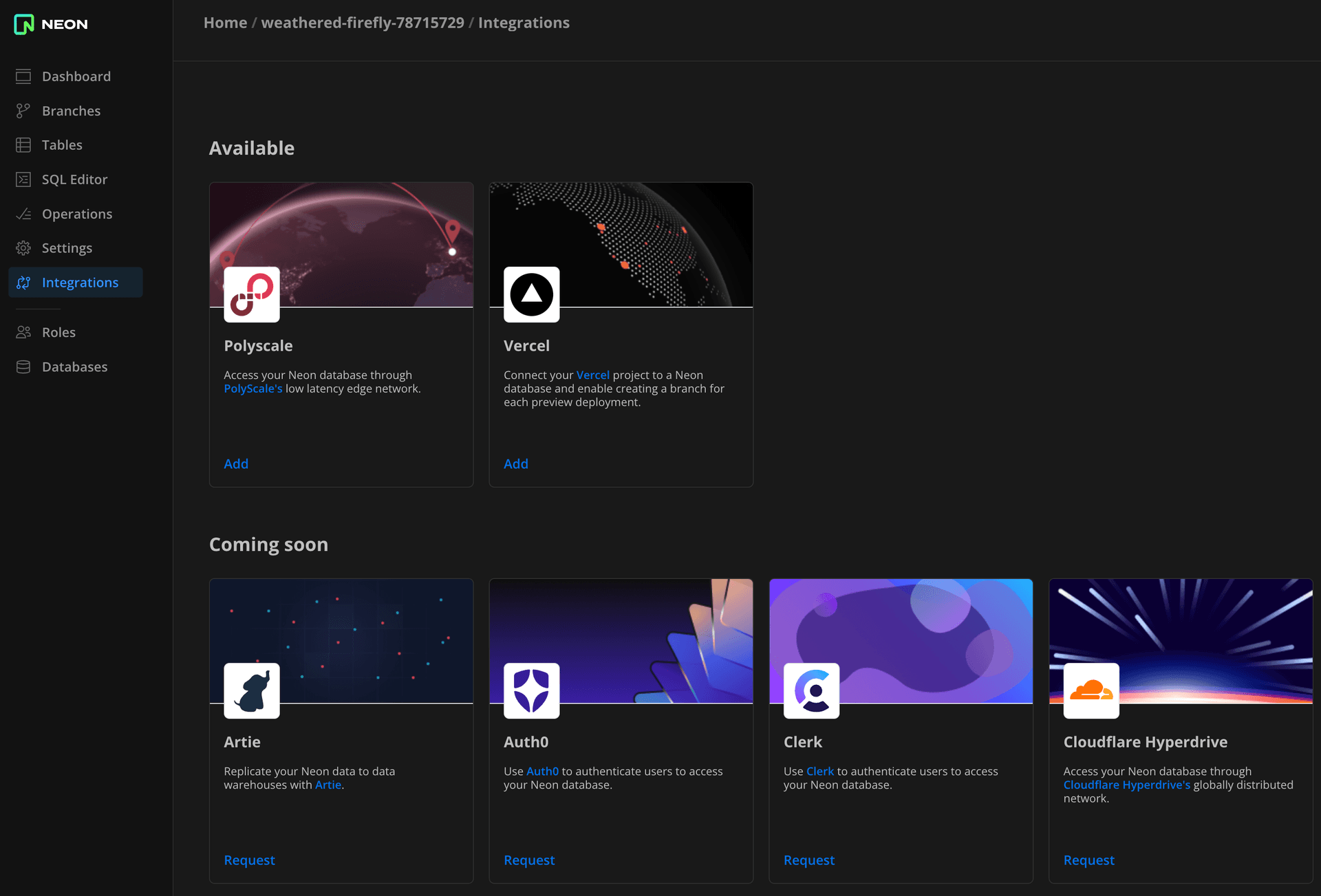
Task: Click the Clerk logo icon
Action: click(811, 690)
